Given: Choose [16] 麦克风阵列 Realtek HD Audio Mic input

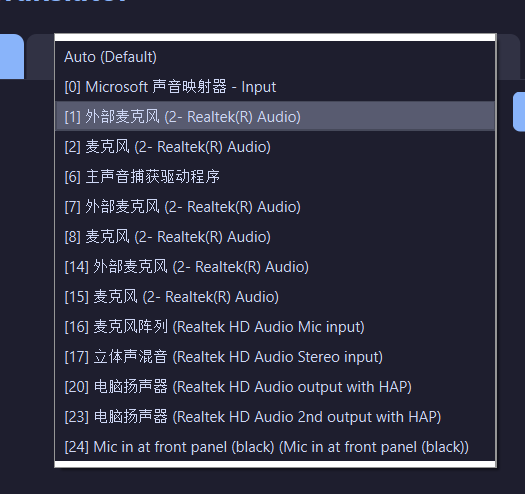Looking at the screenshot, I should pos(275,327).
